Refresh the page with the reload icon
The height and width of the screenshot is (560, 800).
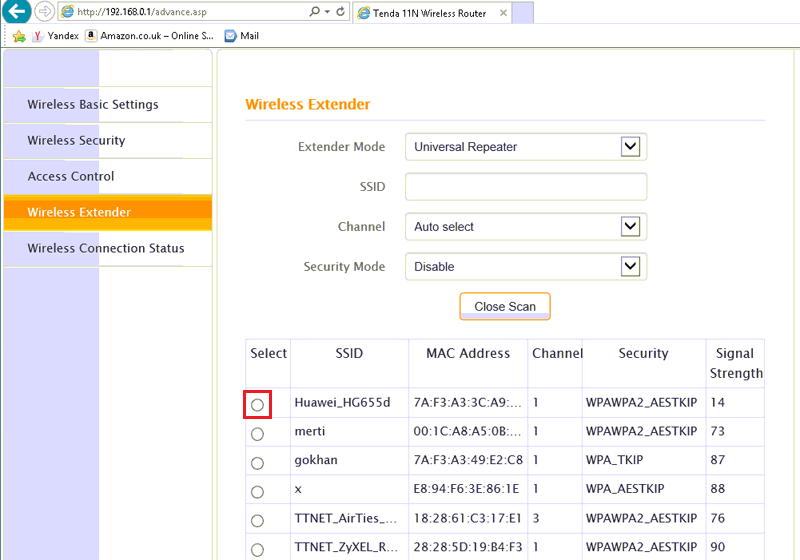341,12
